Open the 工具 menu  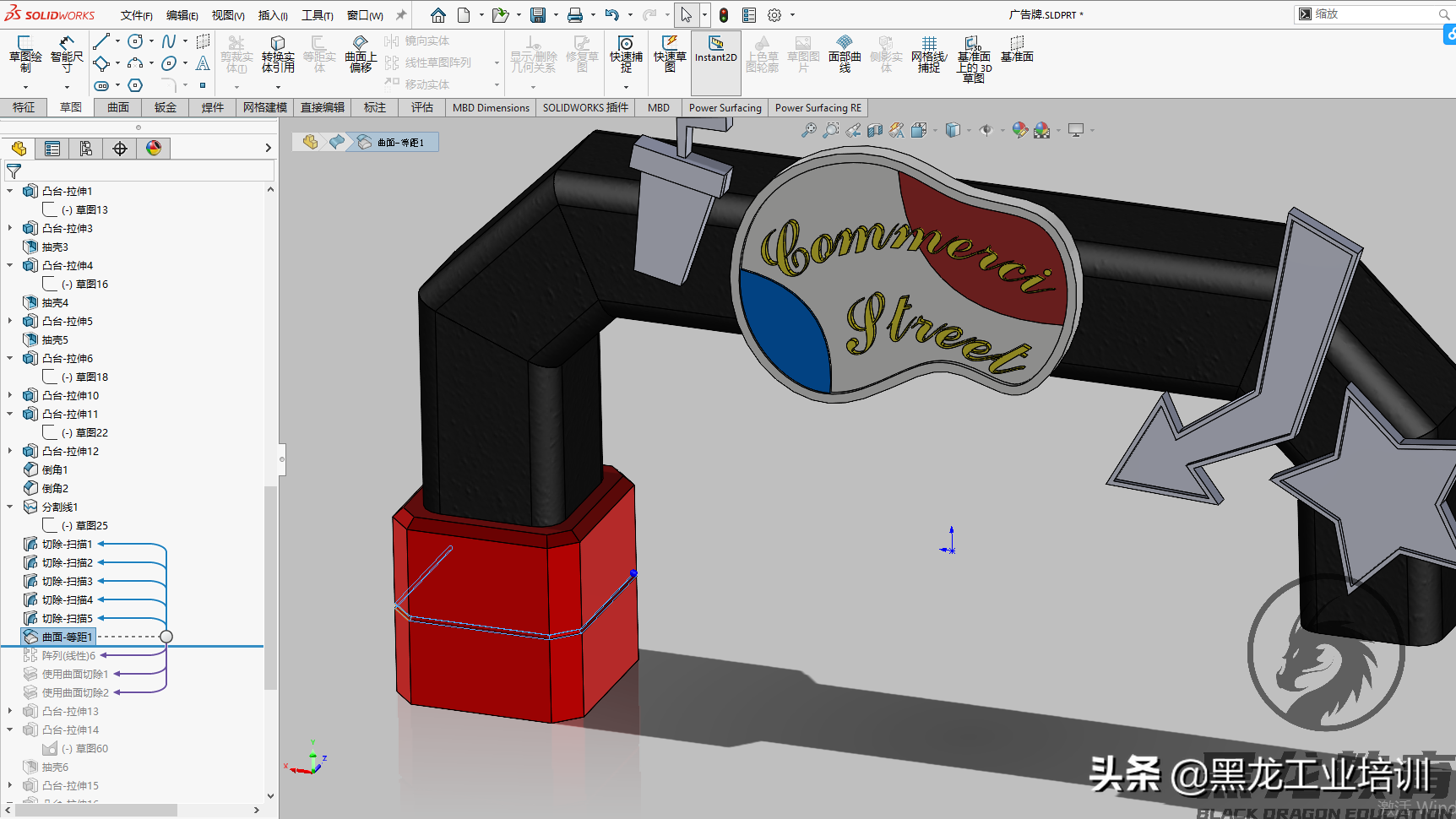[x=318, y=14]
